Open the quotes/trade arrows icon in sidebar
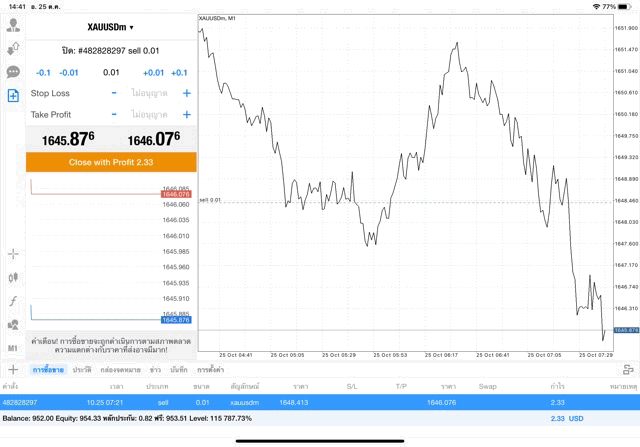This screenshot has width=640, height=447. pos(13,48)
